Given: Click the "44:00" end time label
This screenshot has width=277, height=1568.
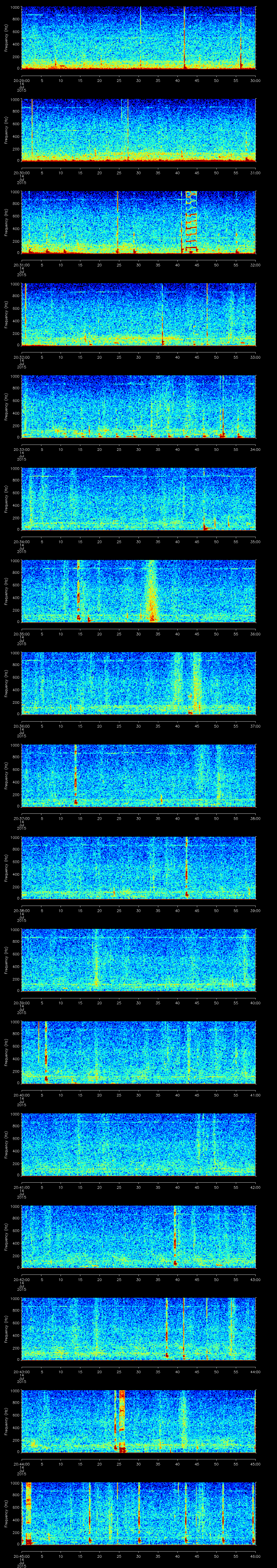Looking at the screenshot, I should 256,1371.
